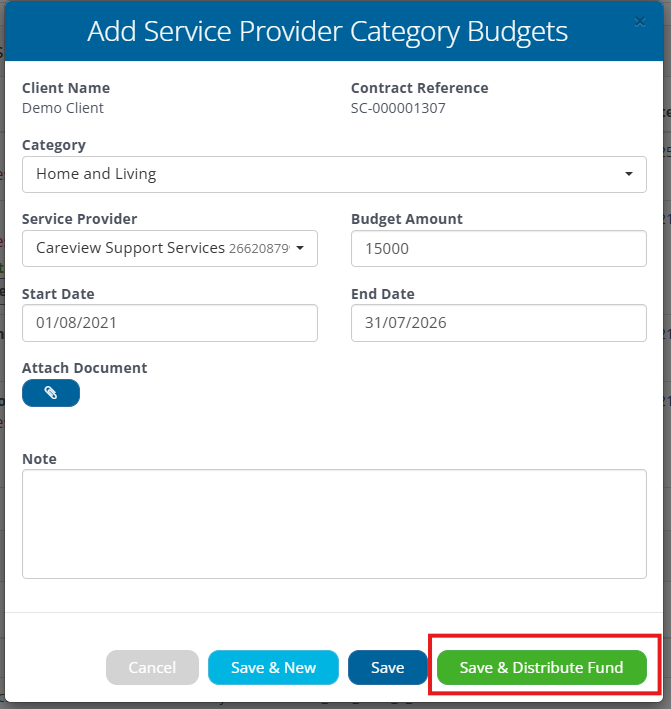The height and width of the screenshot is (709, 671).
Task: Click the Demo Client name text
Action: click(63, 108)
